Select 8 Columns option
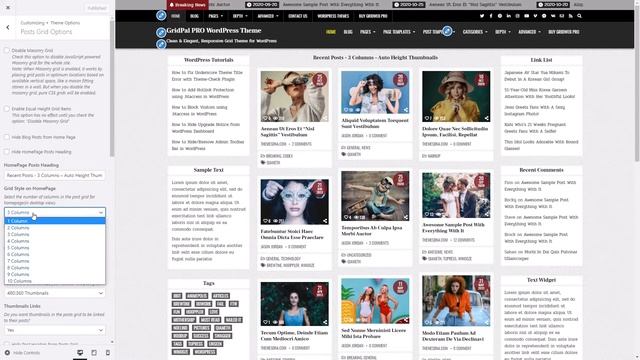This screenshot has width=640, height=360. [55, 268]
